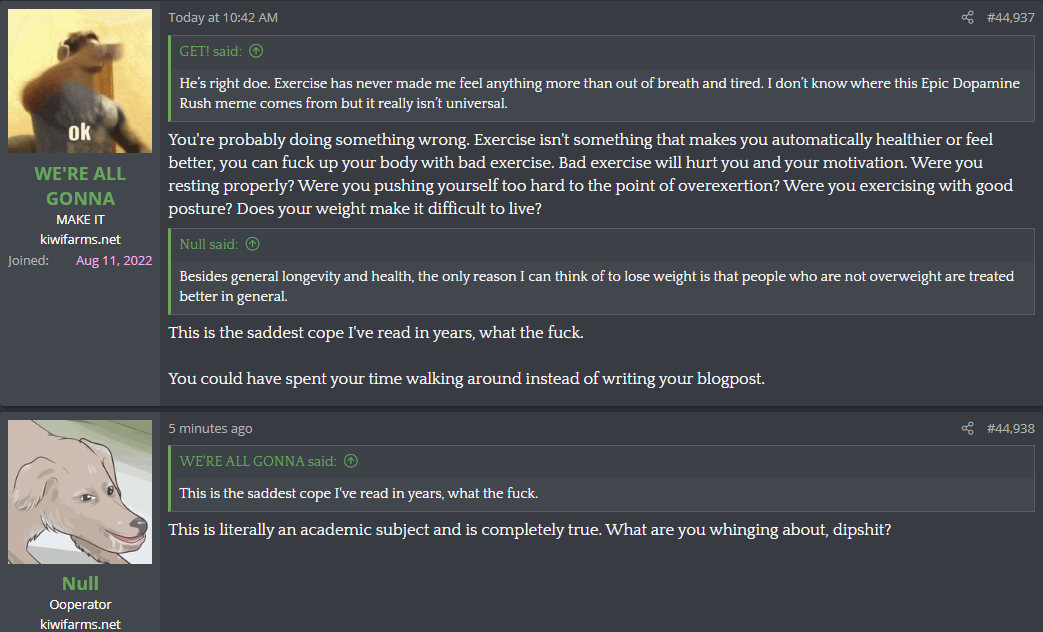Click 'Null said:' quote header text

(210, 244)
